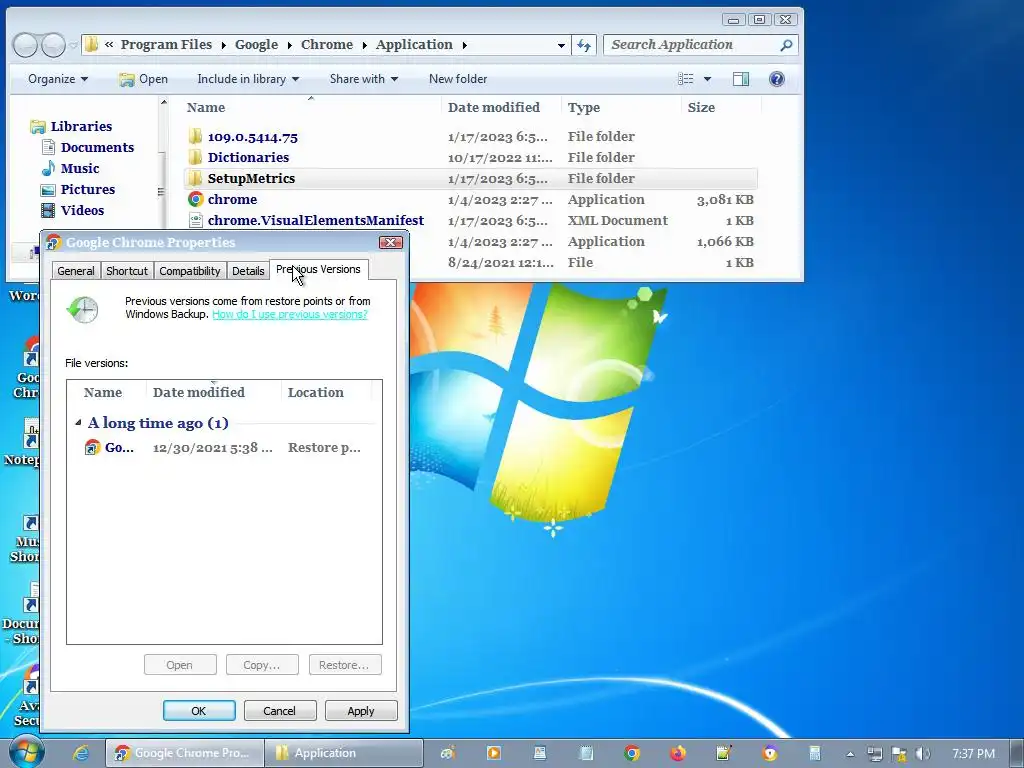This screenshot has width=1024, height=768.
Task: Open Music library in navigation pane
Action: [x=80, y=168]
